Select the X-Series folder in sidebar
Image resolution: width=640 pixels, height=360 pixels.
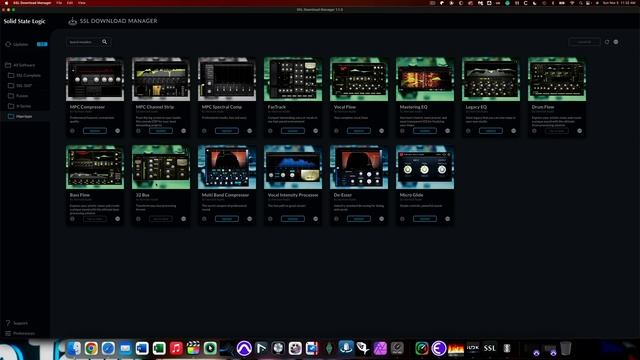tap(24, 106)
